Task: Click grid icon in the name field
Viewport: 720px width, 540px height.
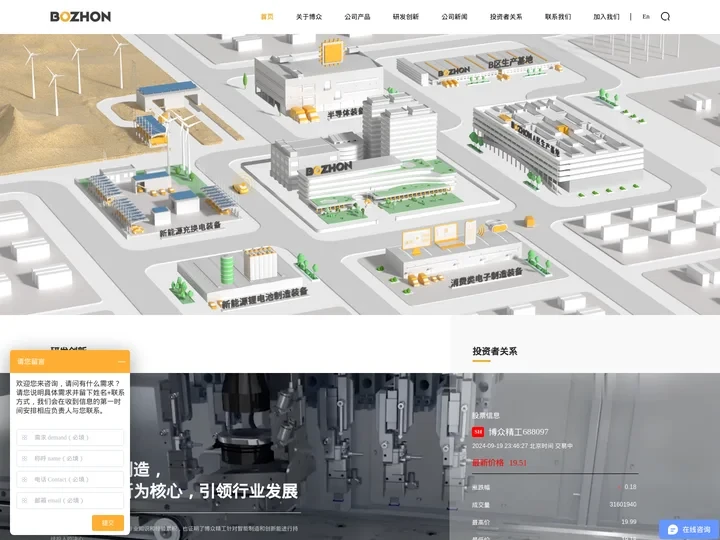Action: tap(24, 458)
